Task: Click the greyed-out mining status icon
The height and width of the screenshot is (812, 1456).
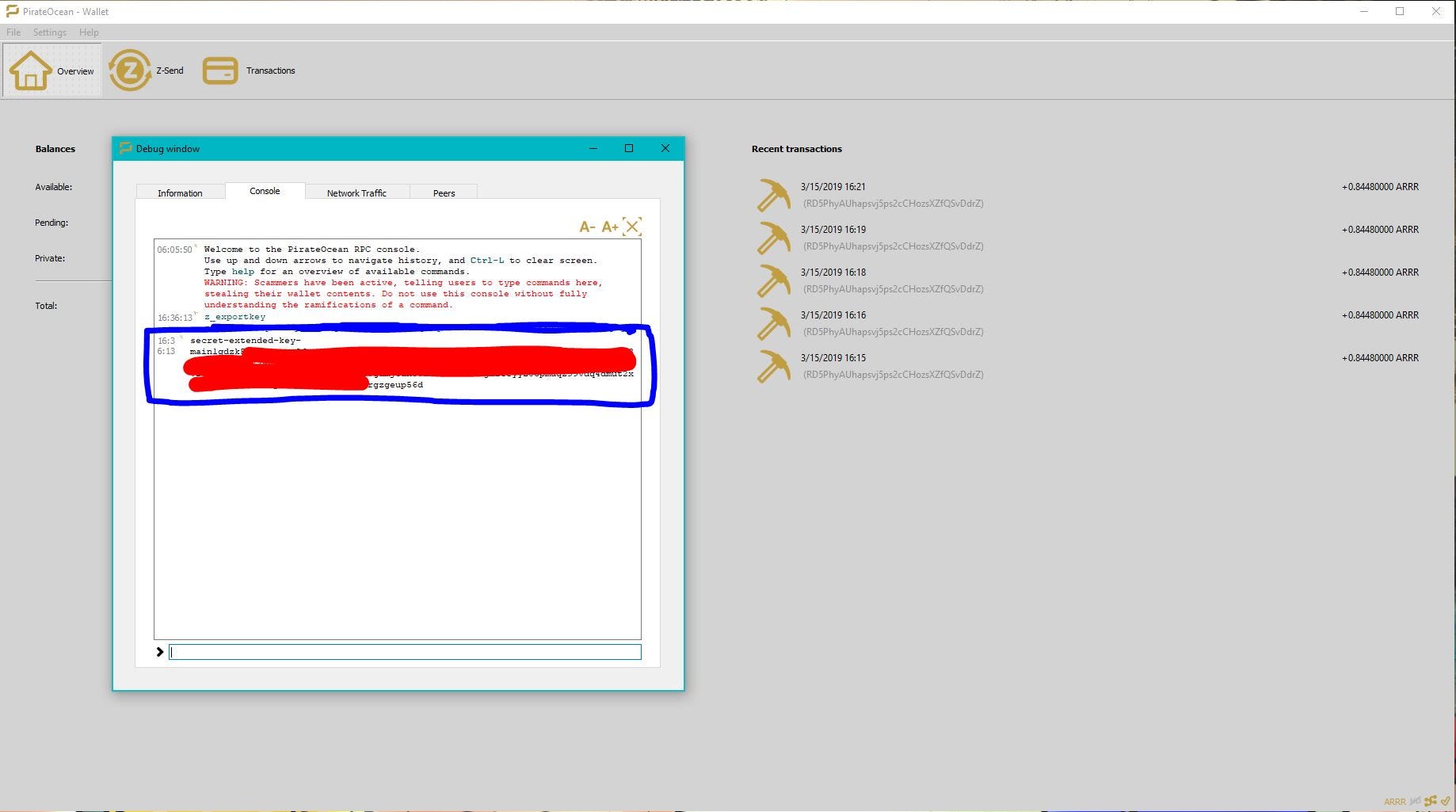Action: (1416, 801)
